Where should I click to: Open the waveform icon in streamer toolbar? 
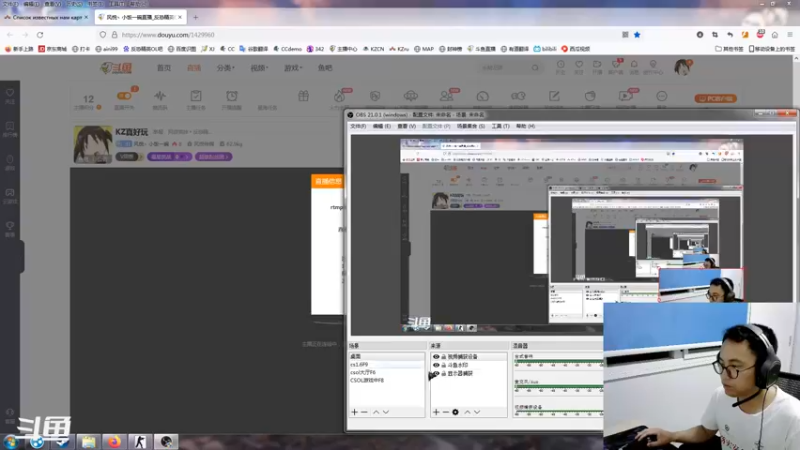tap(160, 96)
